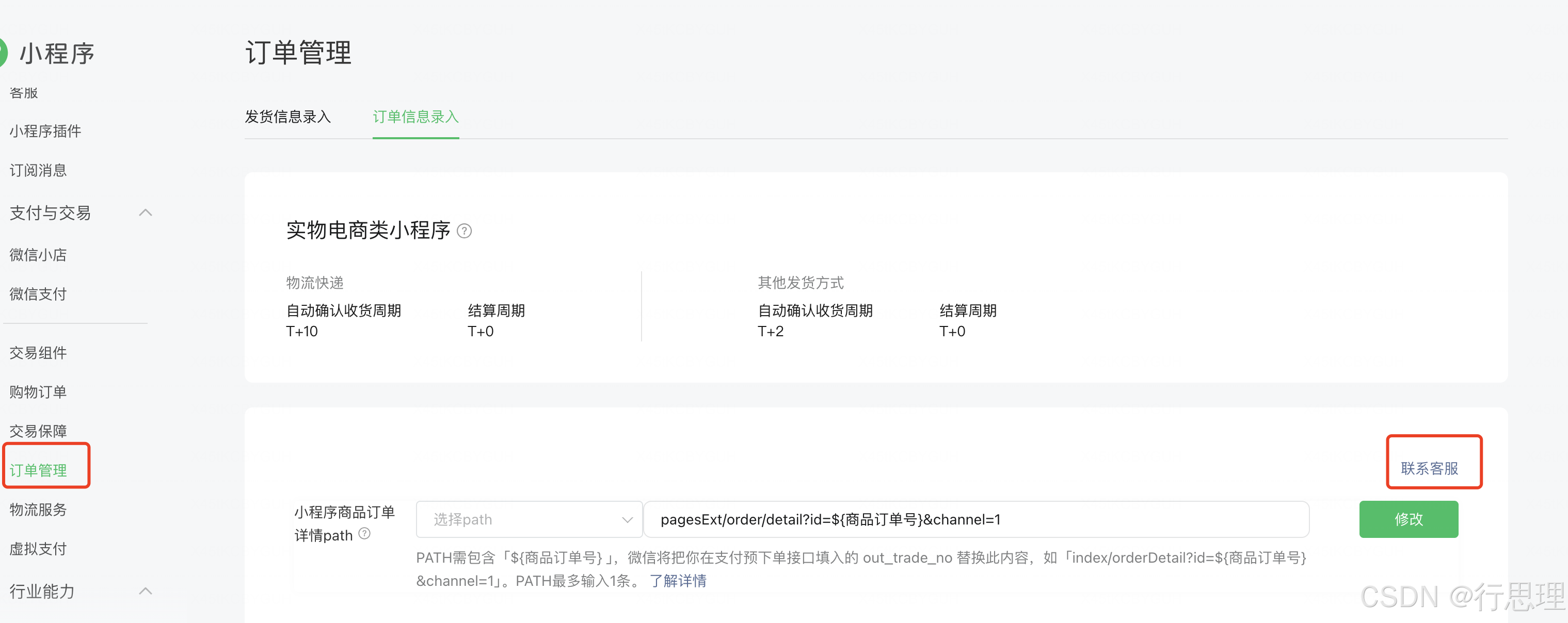Click the green 修改 button
The width and height of the screenshot is (1568, 623).
coord(1408,519)
